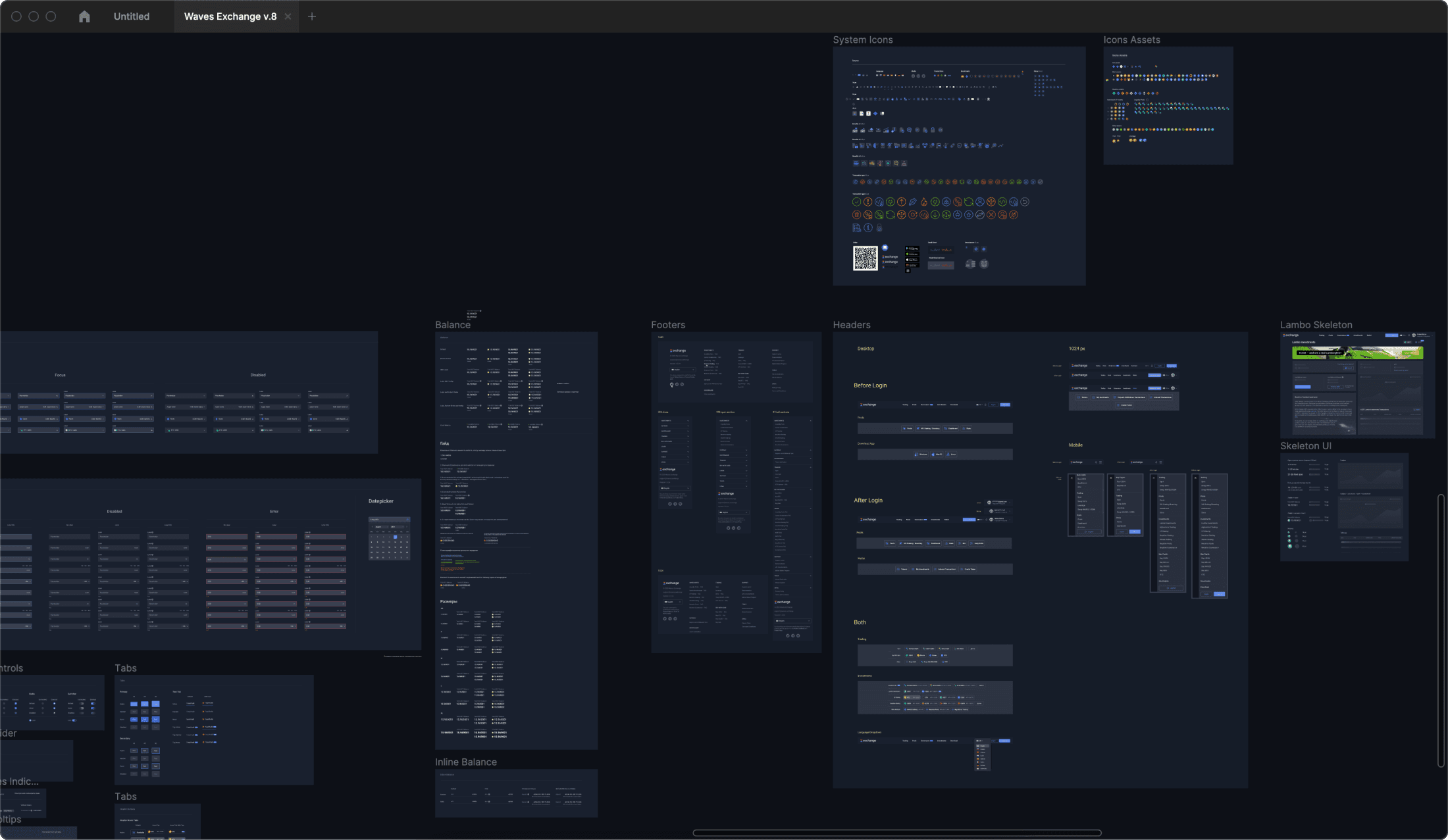Select the checked default Radio in Controls
The height and width of the screenshot is (840, 1448).
(x=54, y=703)
